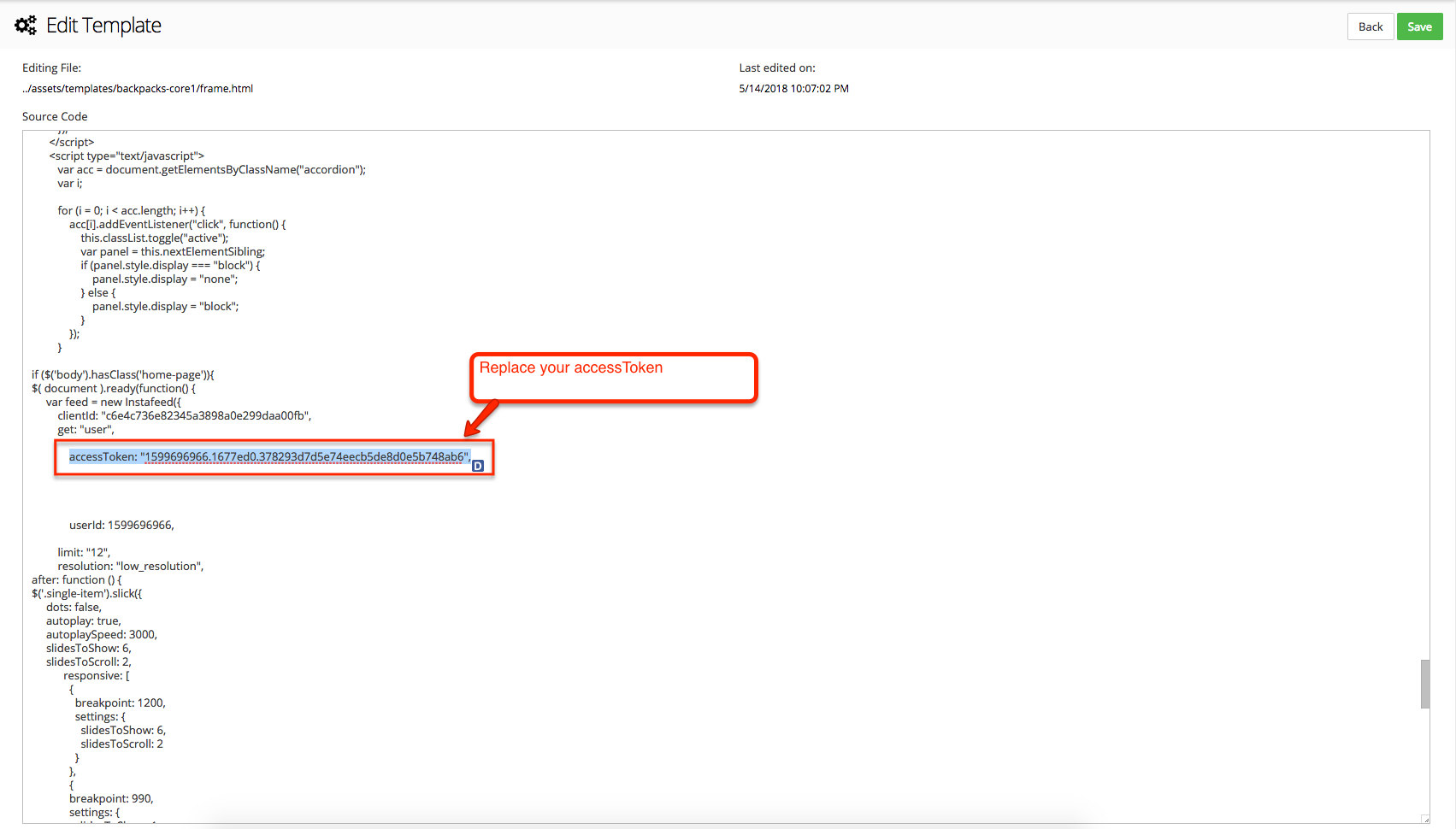Click the line userId: 1599696966,
The image size is (1456, 829).
[121, 526]
